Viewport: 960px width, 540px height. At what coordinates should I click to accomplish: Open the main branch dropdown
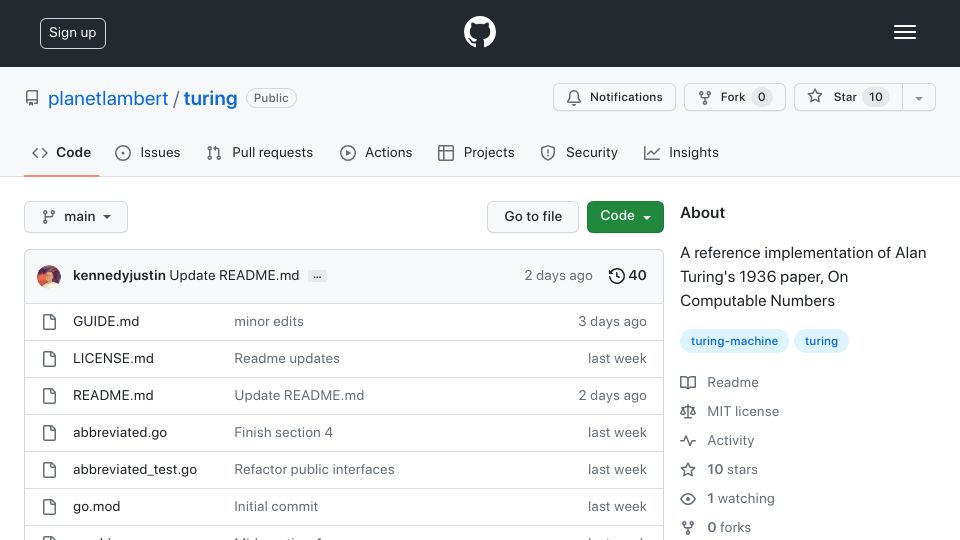[x=76, y=217]
